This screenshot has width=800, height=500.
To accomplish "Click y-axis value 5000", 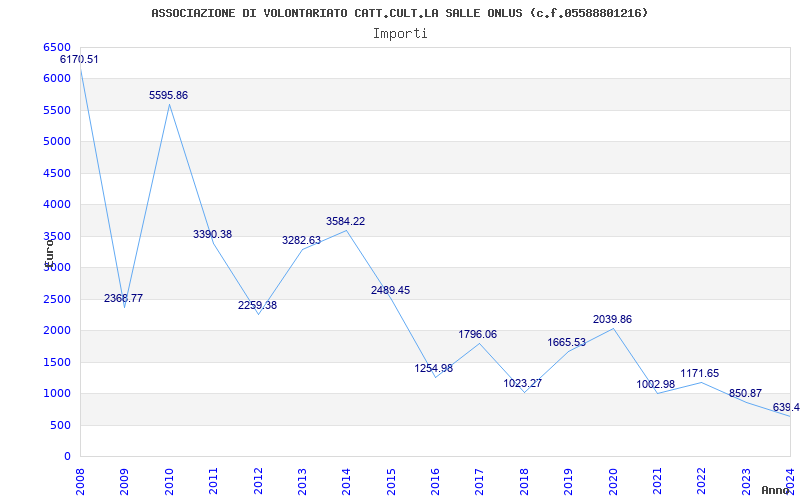I will click(x=57, y=141).
